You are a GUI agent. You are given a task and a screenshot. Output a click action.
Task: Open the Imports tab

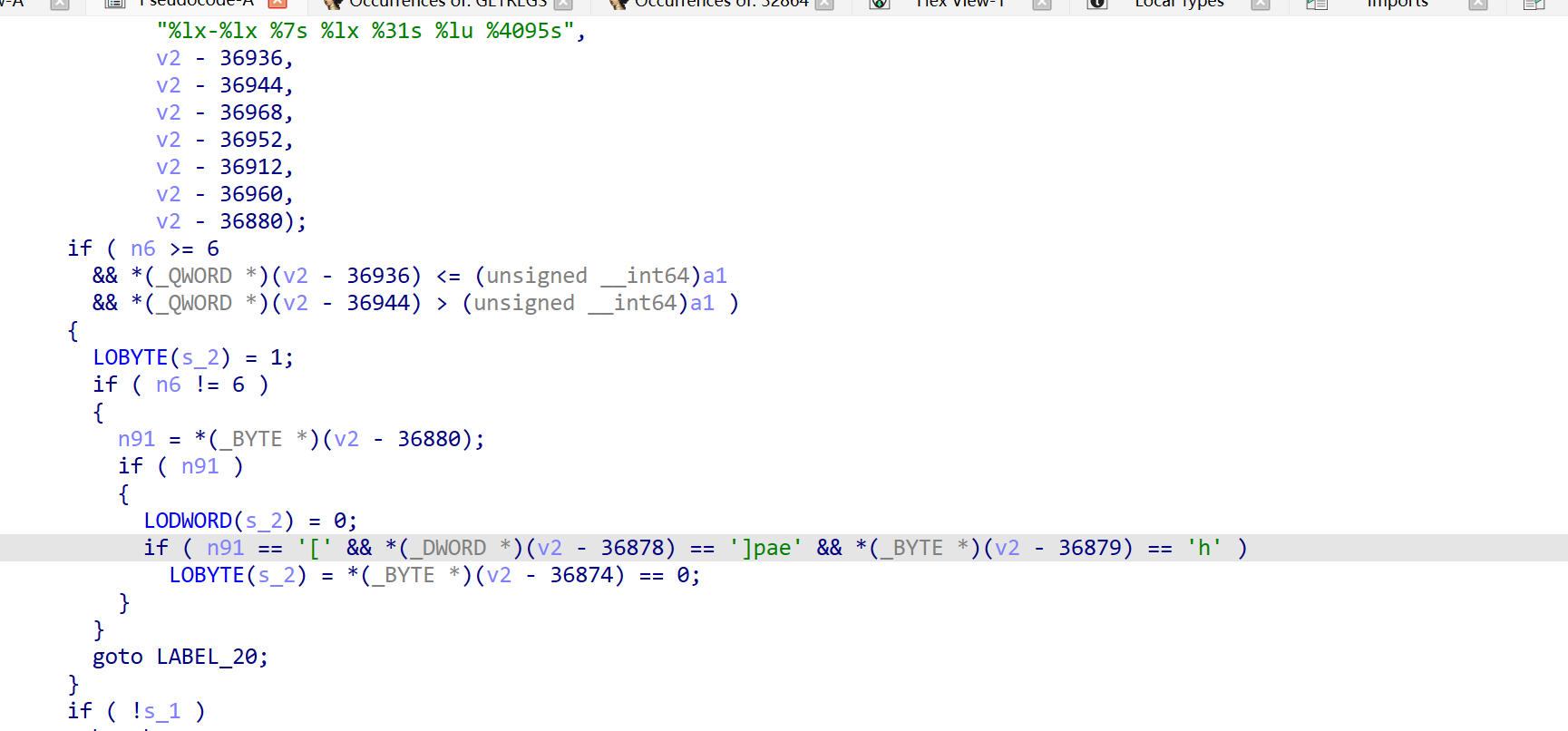coord(1398,4)
